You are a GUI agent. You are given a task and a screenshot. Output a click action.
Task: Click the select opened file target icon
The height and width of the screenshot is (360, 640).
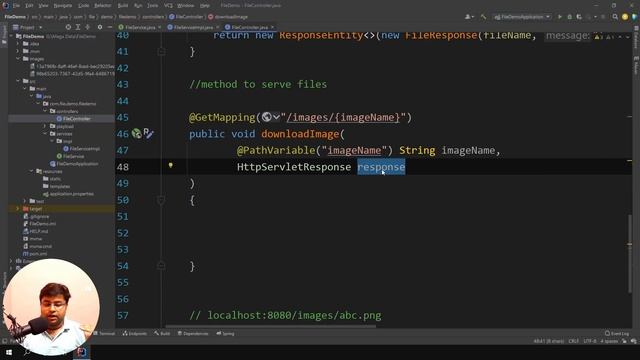pos(68,27)
